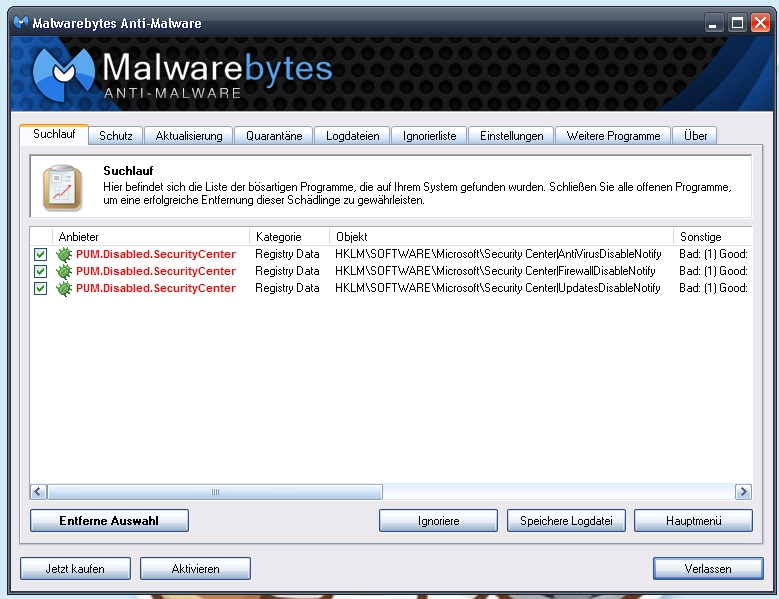This screenshot has width=779, height=599.
Task: Sort by the Kategorie column header
Action: click(290, 236)
